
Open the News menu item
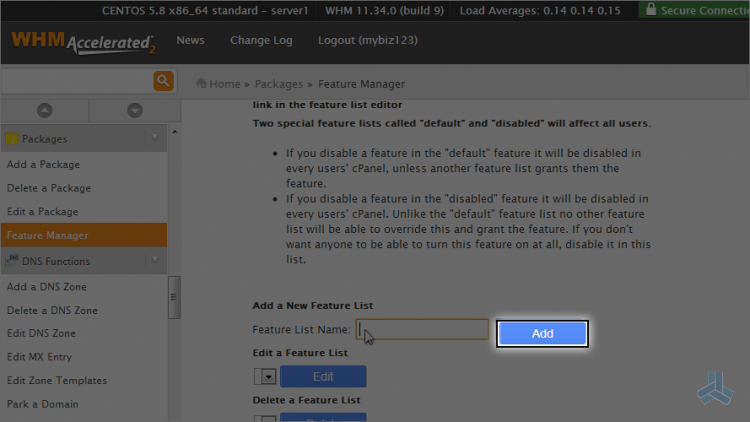pyautogui.click(x=190, y=40)
